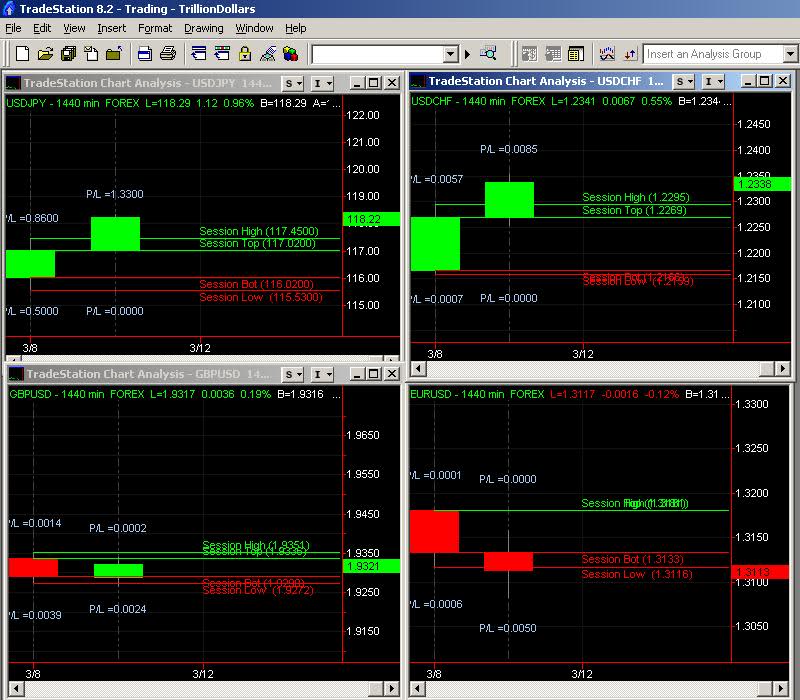
Task: Maximize the USDJPY chart window
Action: (373, 83)
